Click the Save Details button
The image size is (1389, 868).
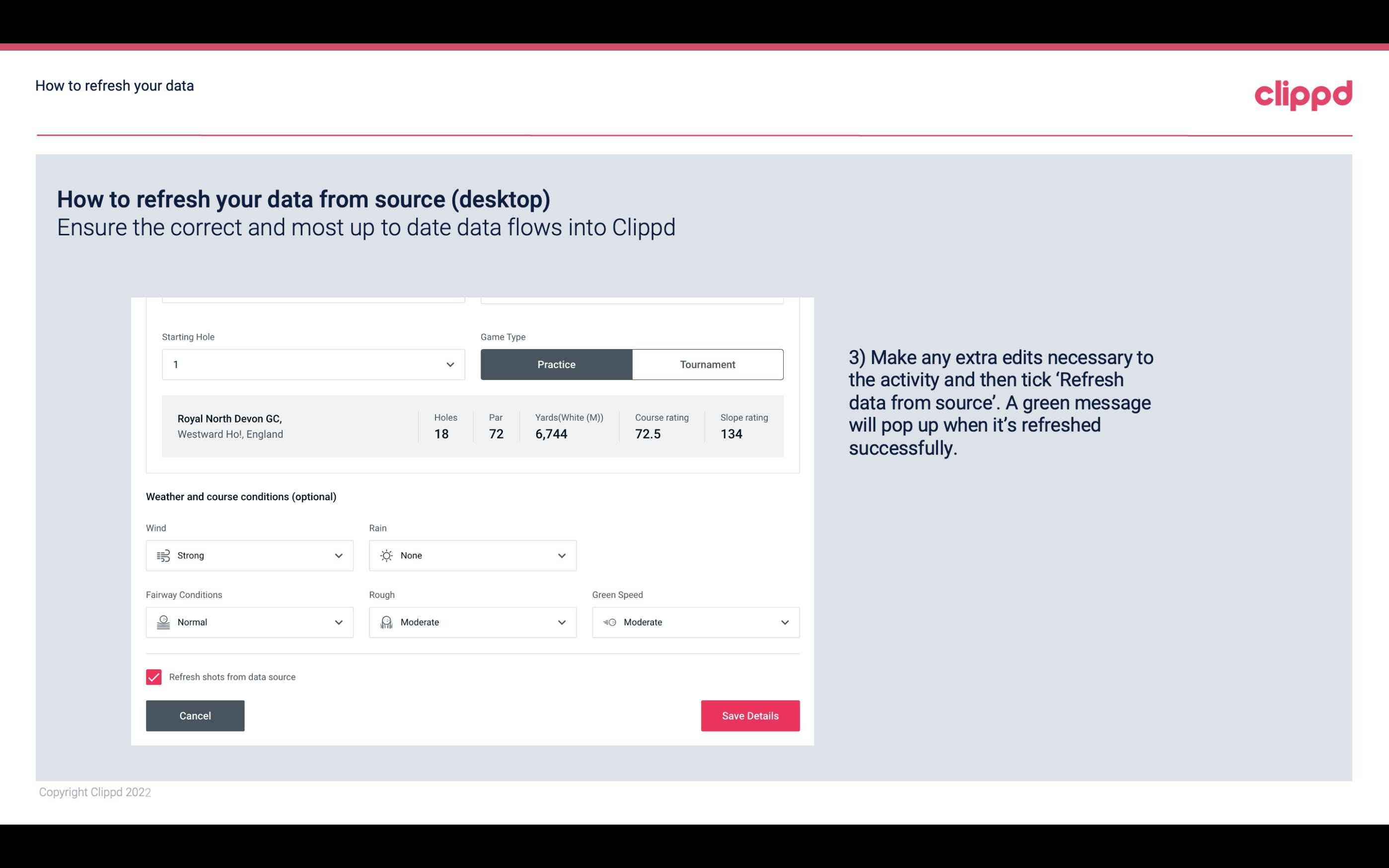(x=750, y=715)
